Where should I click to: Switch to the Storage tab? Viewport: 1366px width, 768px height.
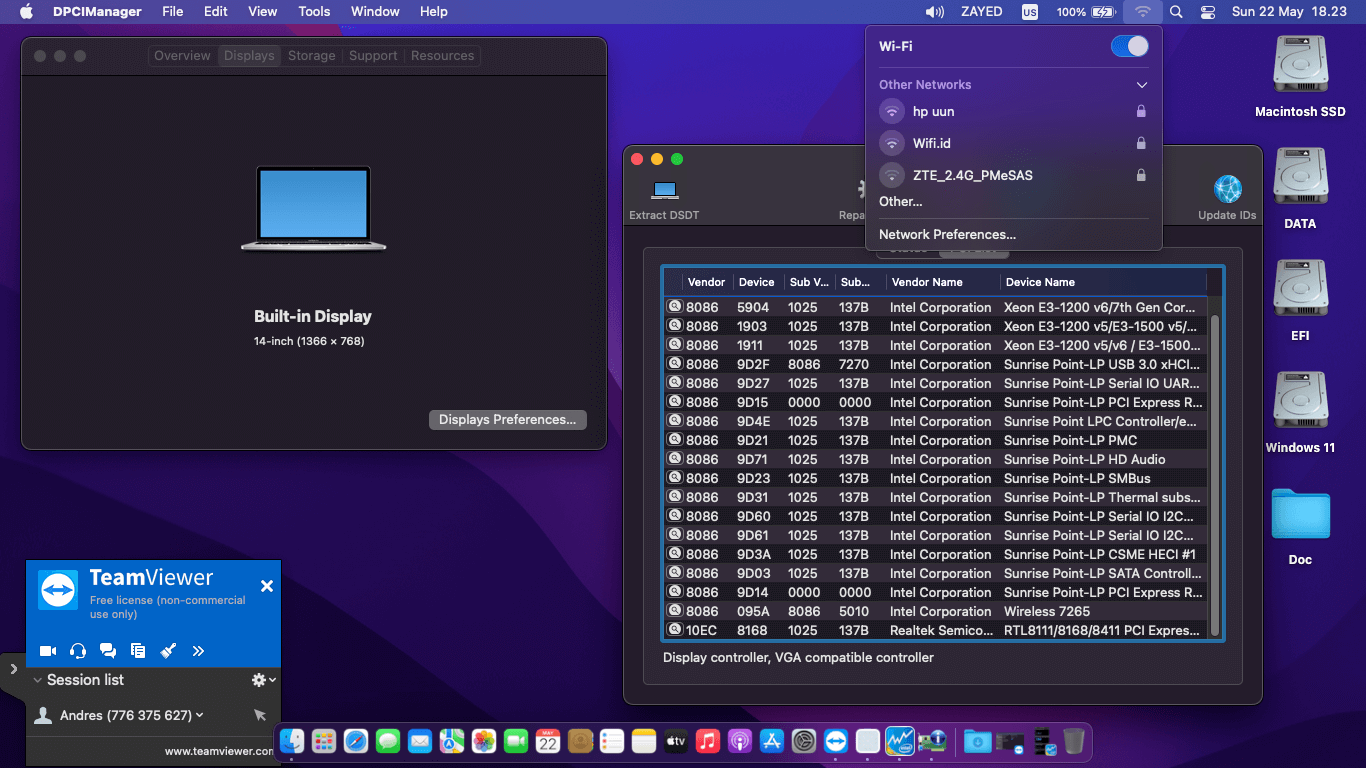[312, 56]
